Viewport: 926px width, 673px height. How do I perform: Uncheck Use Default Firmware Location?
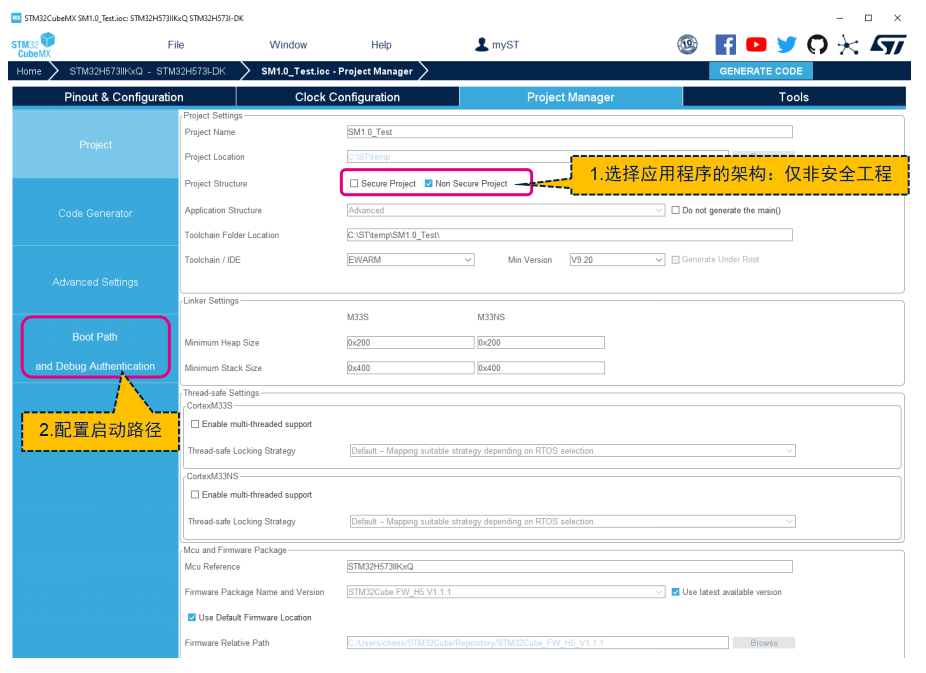[192, 618]
